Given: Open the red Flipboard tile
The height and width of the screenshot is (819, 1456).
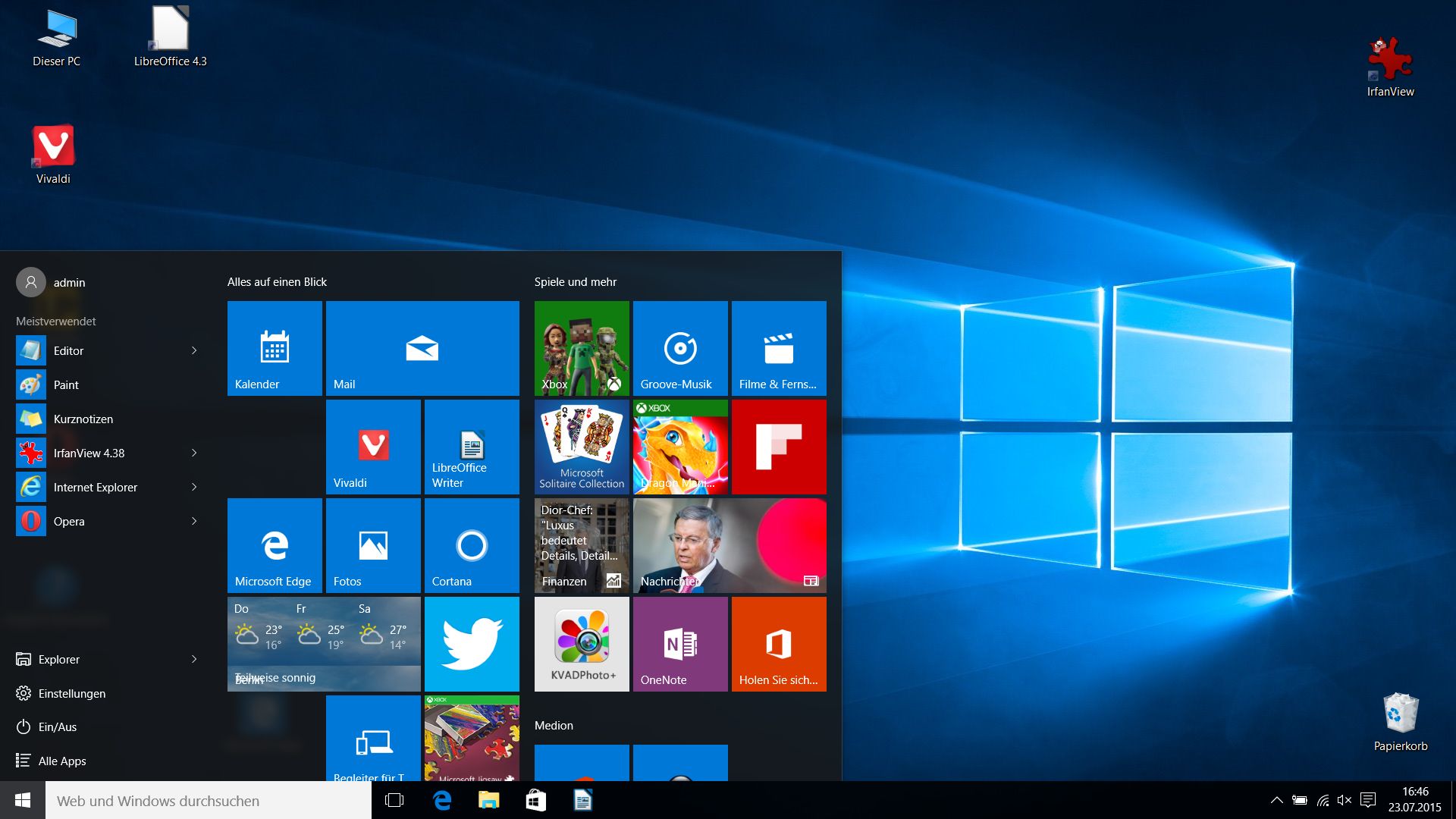Looking at the screenshot, I should click(779, 447).
